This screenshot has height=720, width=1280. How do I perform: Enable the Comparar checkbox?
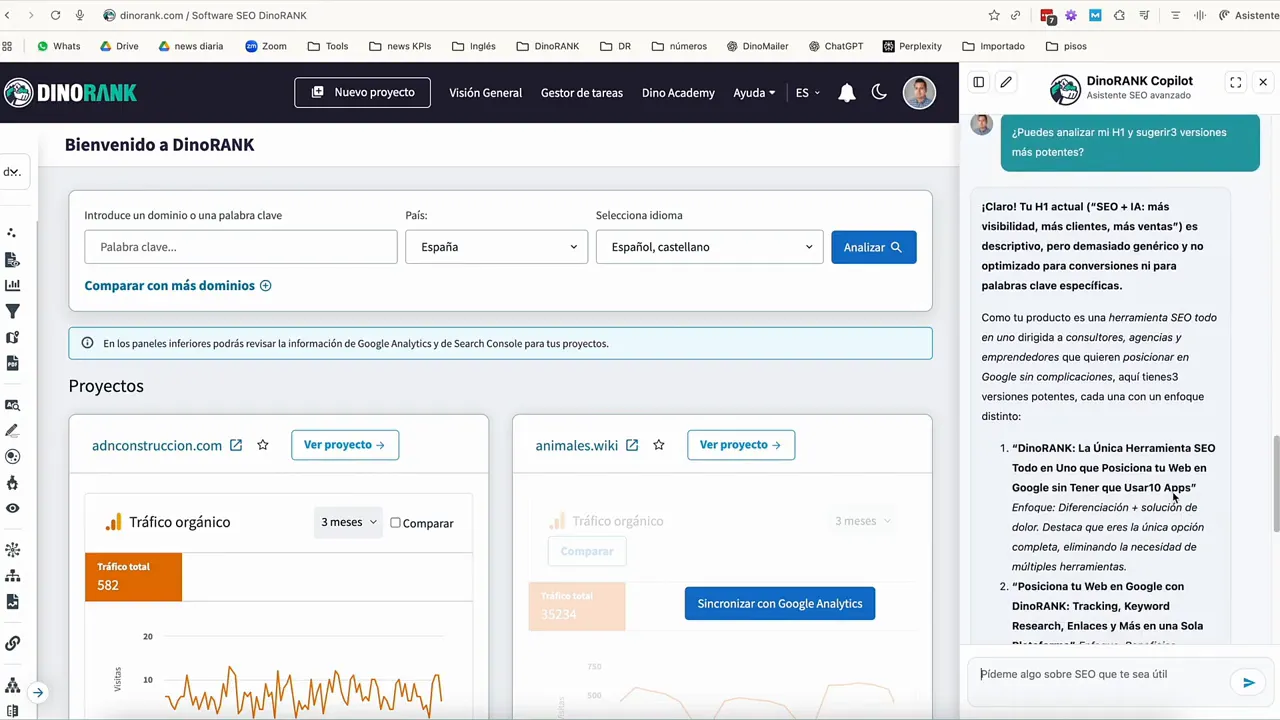[396, 523]
